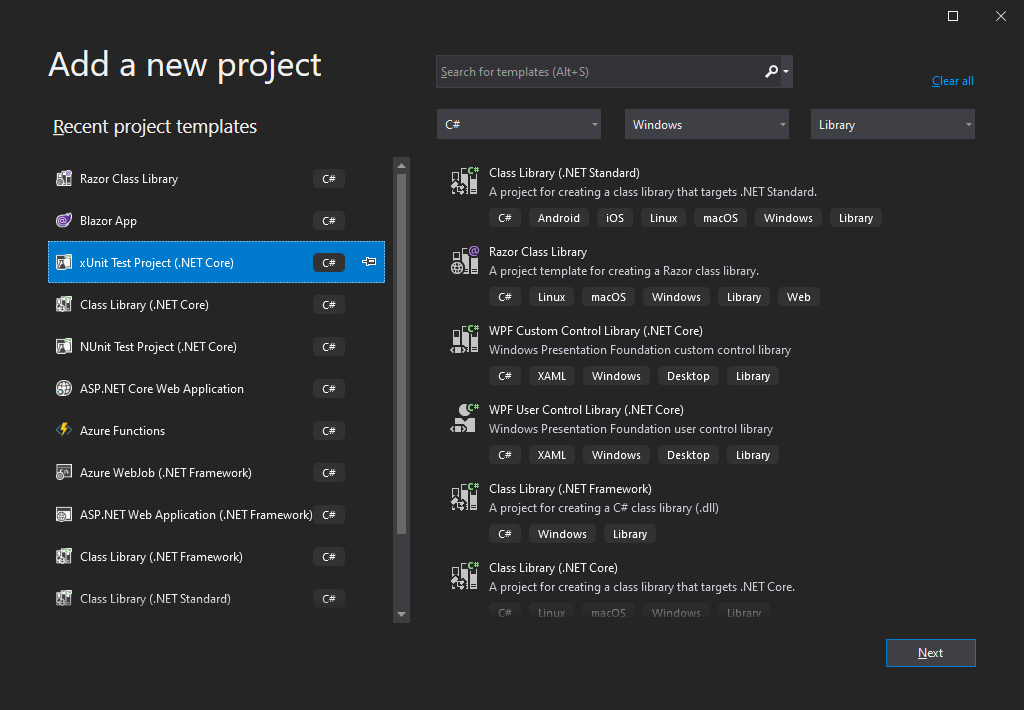Click the WPF User Control Library icon
The image size is (1024, 710).
click(464, 419)
